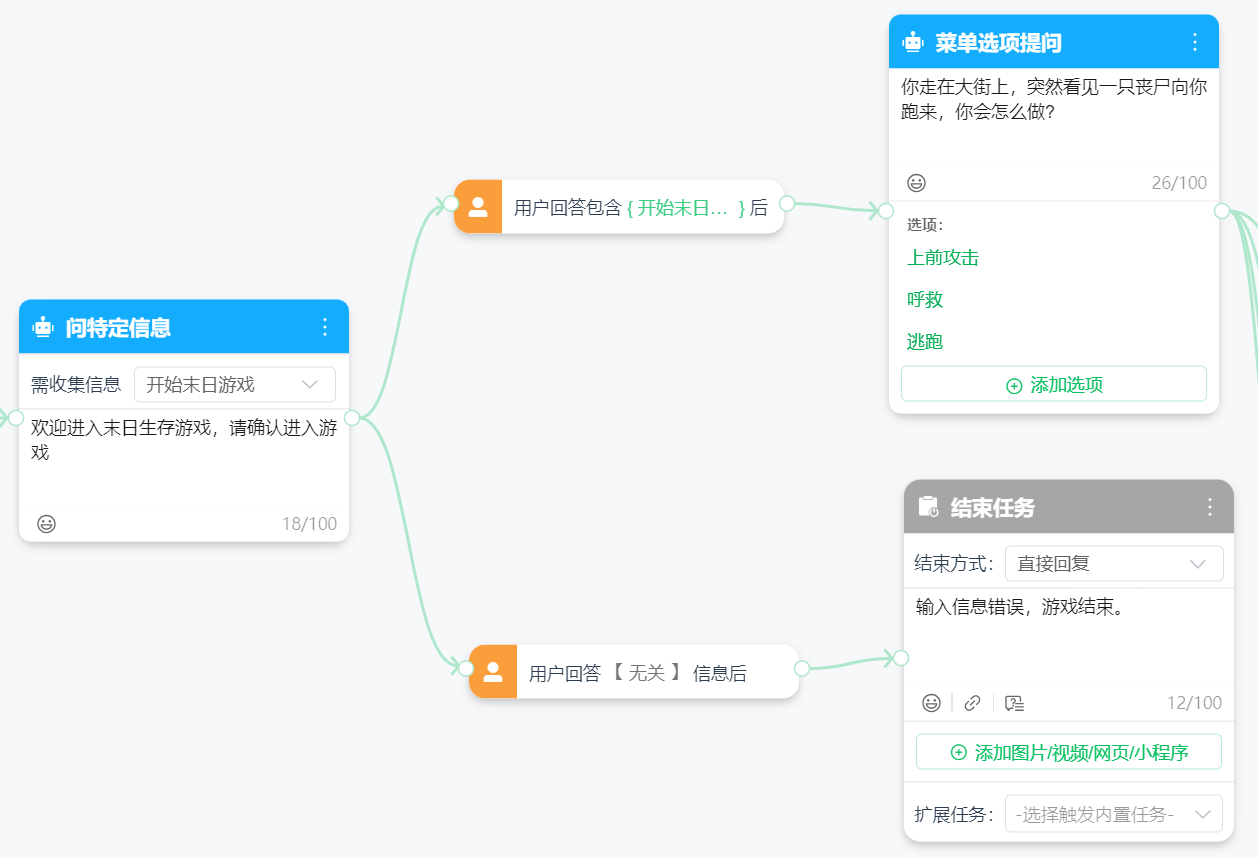Open the 菜单选项提问 node three-dot menu

(1194, 42)
